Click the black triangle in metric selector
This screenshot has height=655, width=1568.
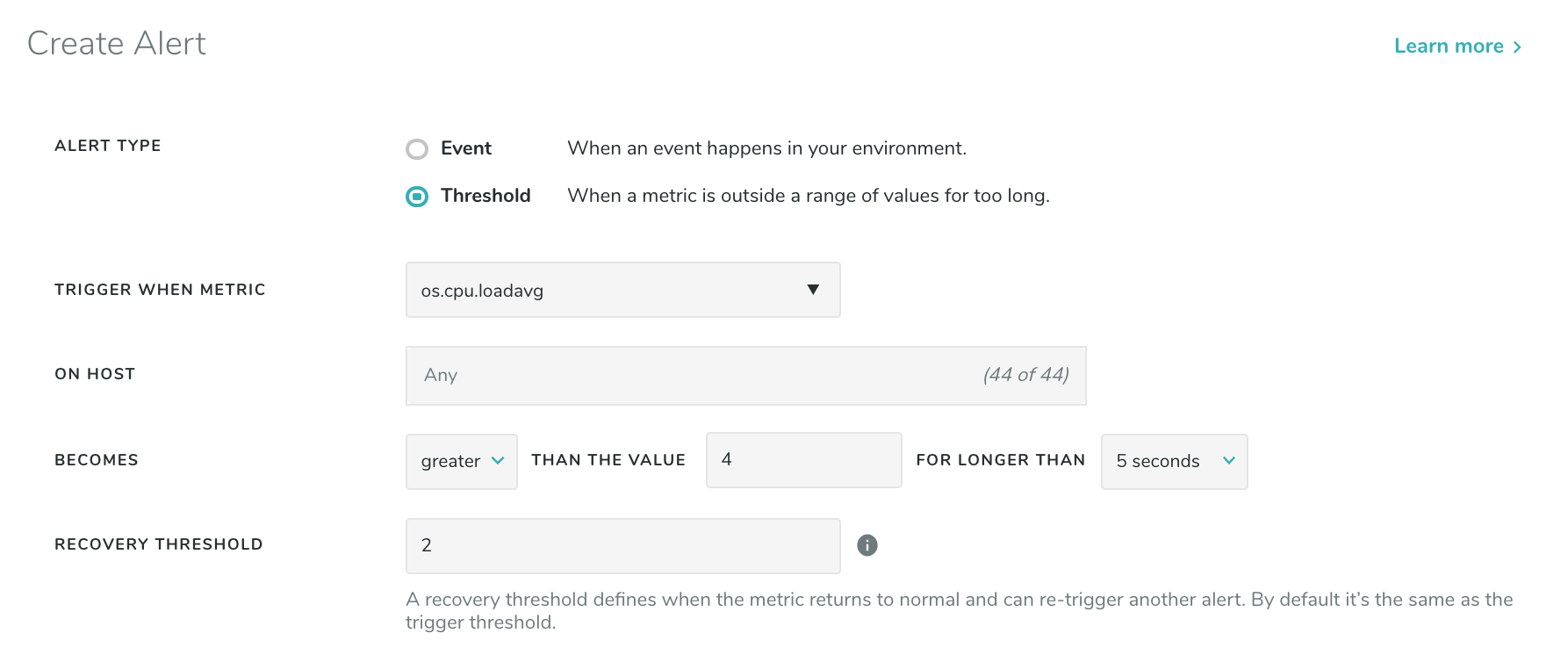point(813,290)
